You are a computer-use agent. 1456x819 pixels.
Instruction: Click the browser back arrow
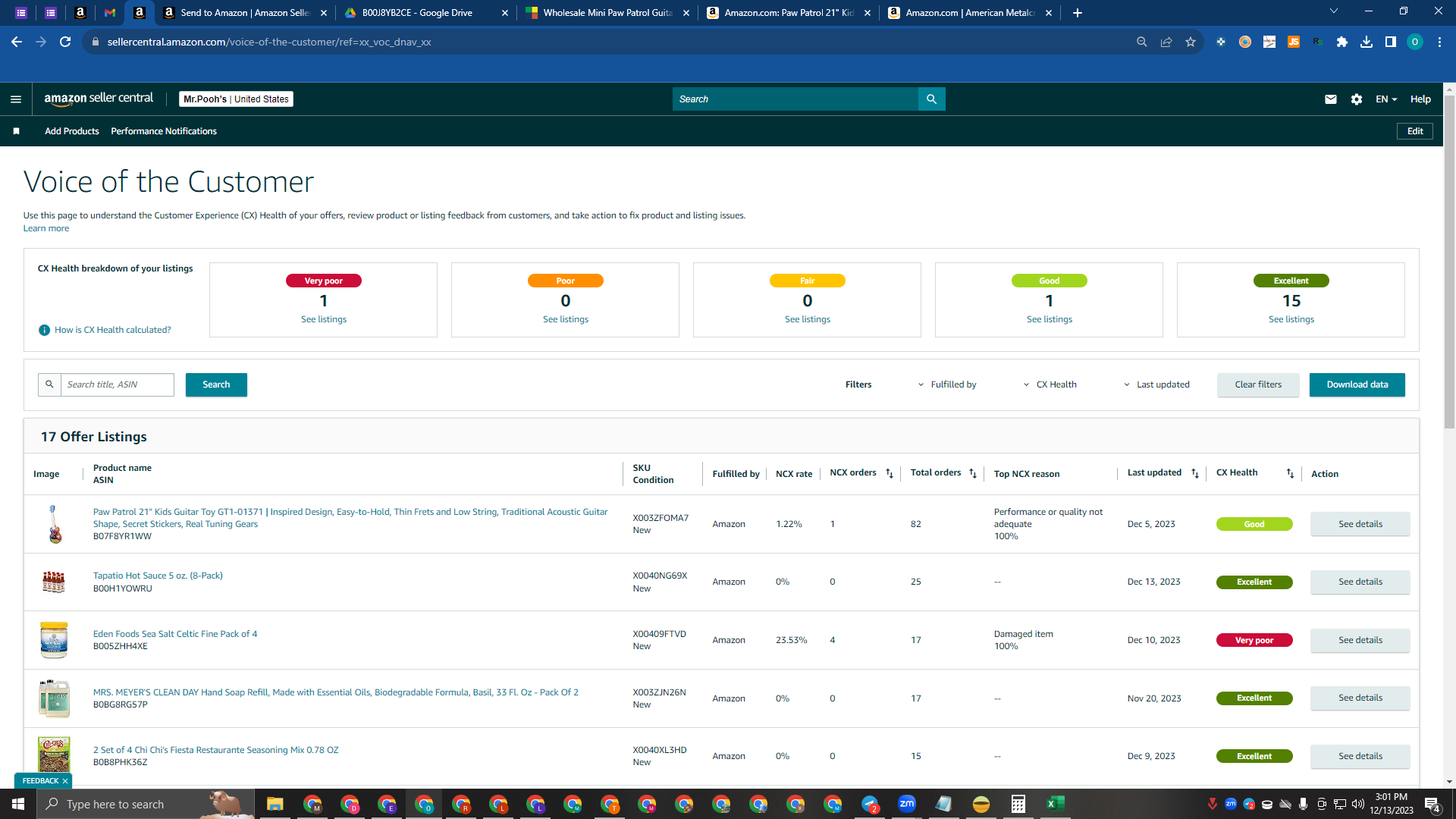(x=17, y=42)
